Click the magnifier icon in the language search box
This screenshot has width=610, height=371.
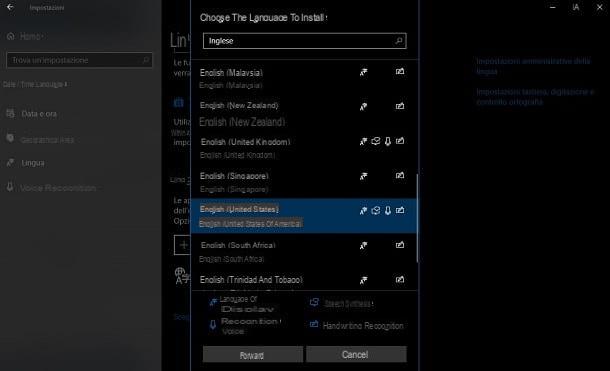click(x=399, y=40)
